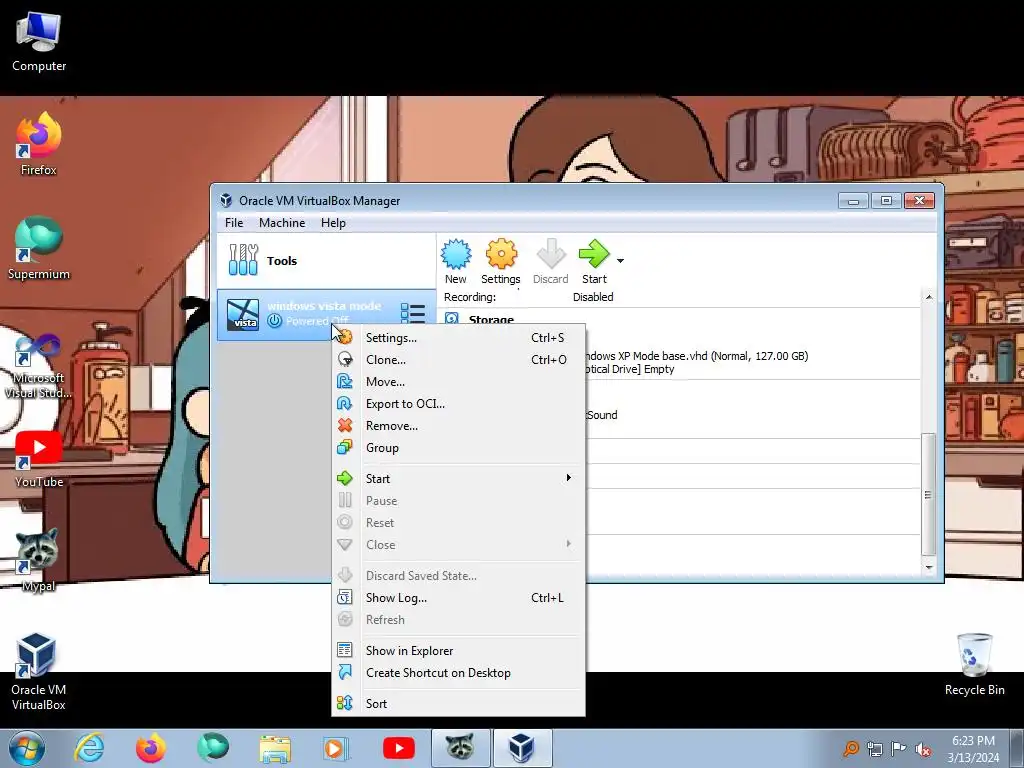The height and width of the screenshot is (768, 1024).
Task: Click the Sort icon in context menu
Action: click(x=345, y=703)
